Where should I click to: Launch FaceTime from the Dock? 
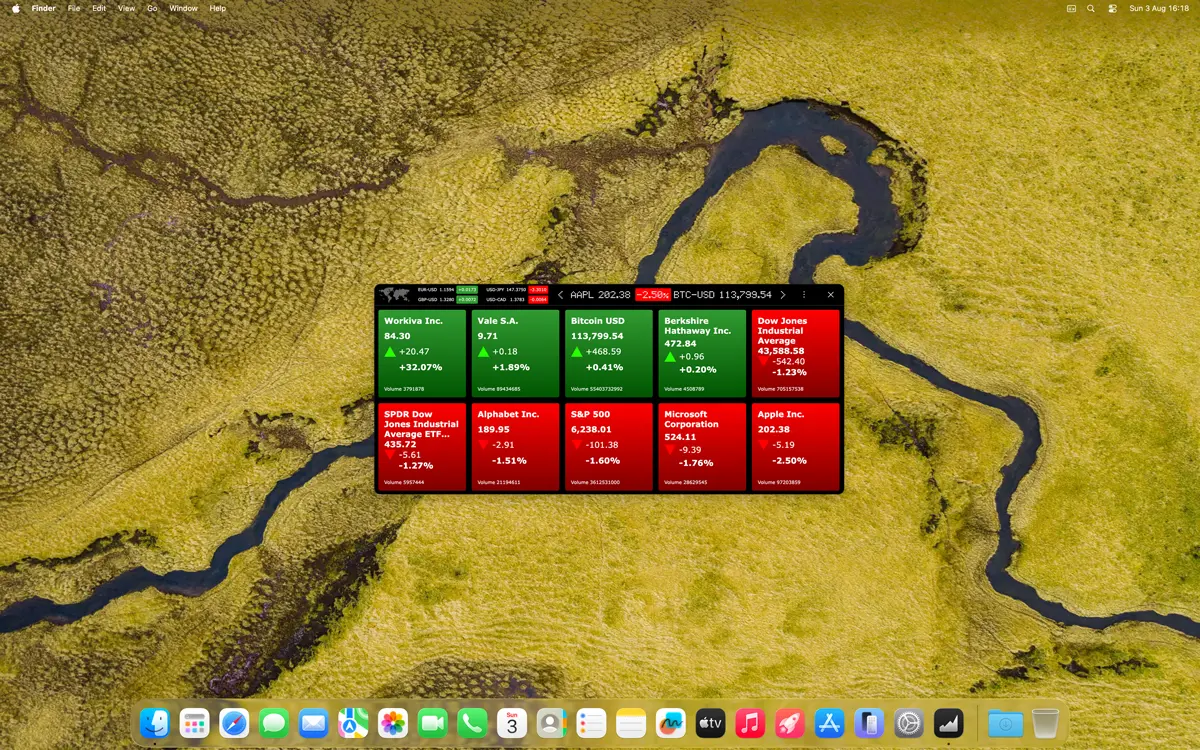click(x=432, y=723)
